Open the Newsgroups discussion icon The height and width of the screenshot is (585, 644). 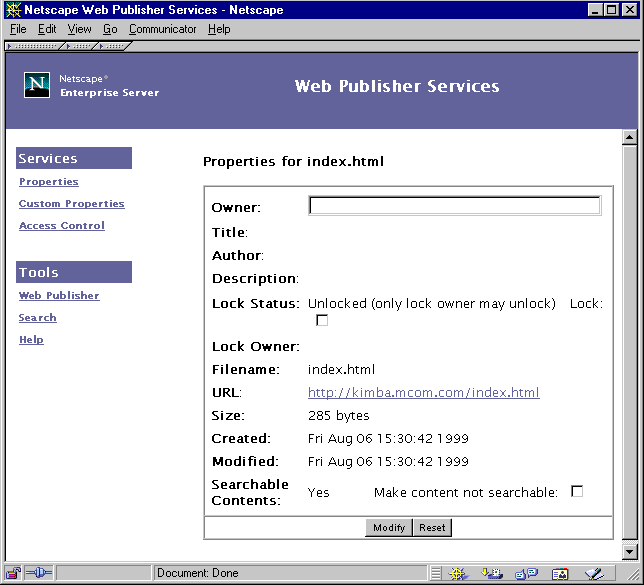tap(526, 573)
